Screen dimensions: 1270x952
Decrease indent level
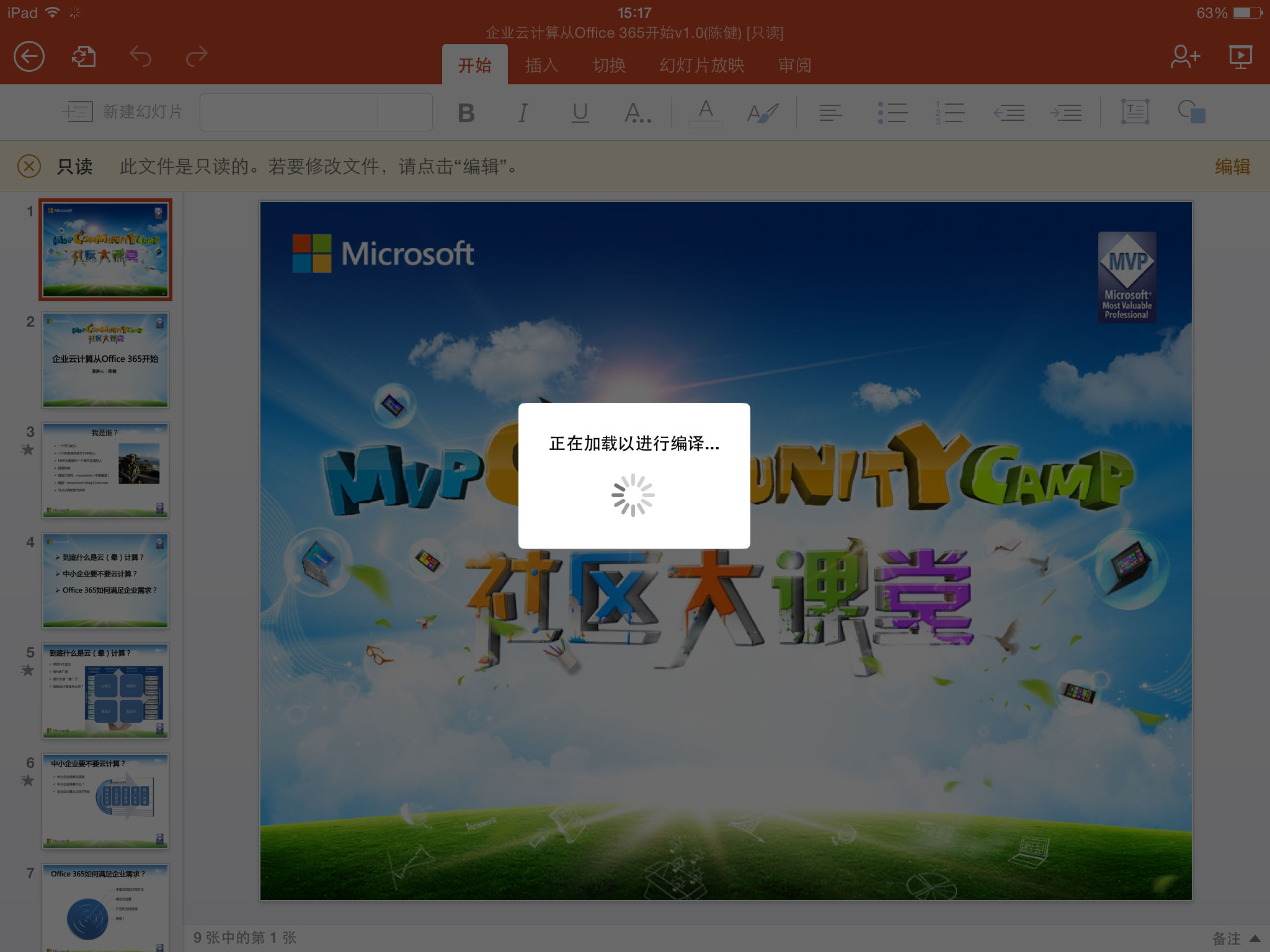tap(1009, 113)
